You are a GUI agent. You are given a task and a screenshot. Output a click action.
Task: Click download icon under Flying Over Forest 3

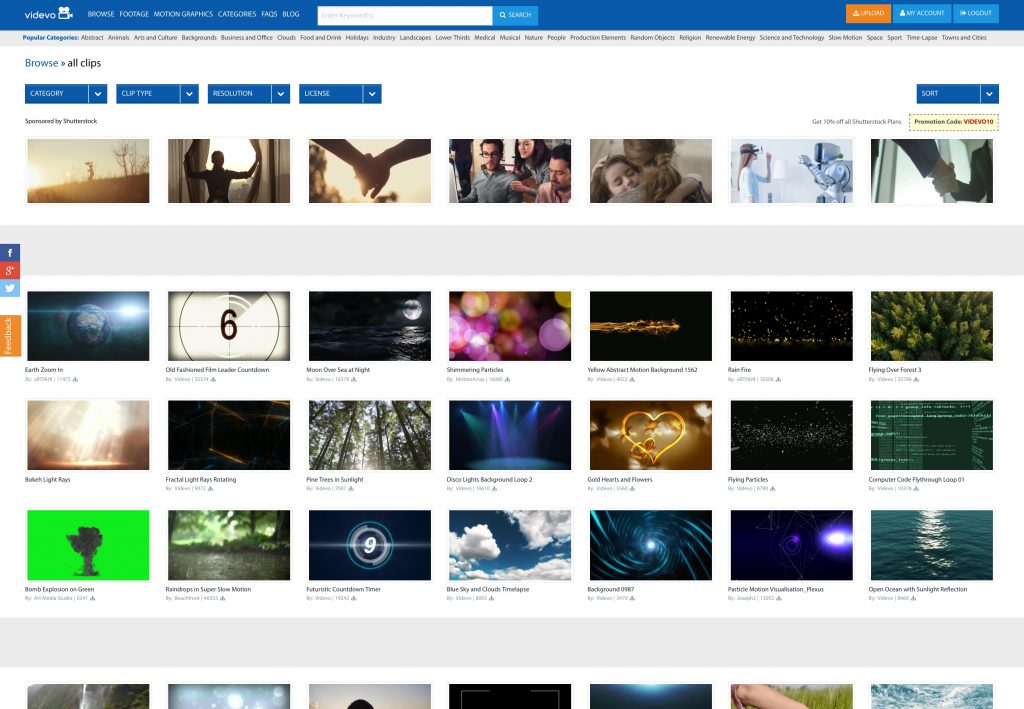point(916,379)
